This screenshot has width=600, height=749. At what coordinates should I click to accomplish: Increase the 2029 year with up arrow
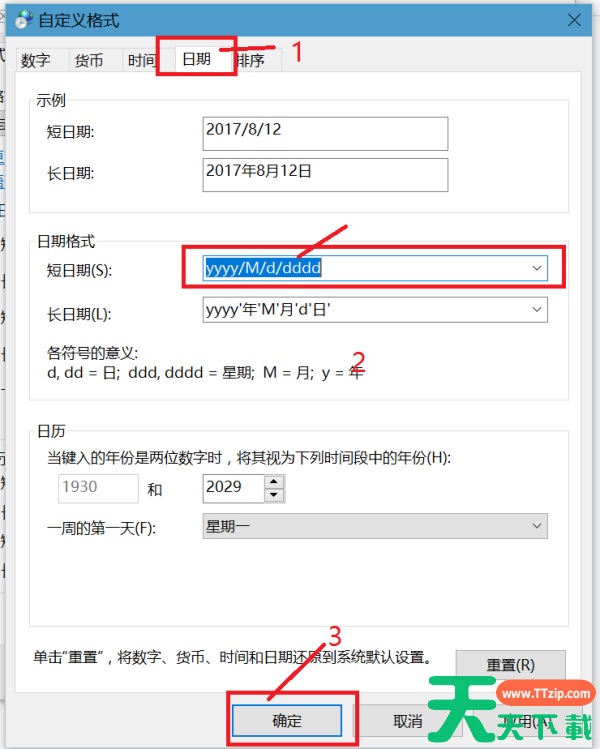click(x=274, y=482)
